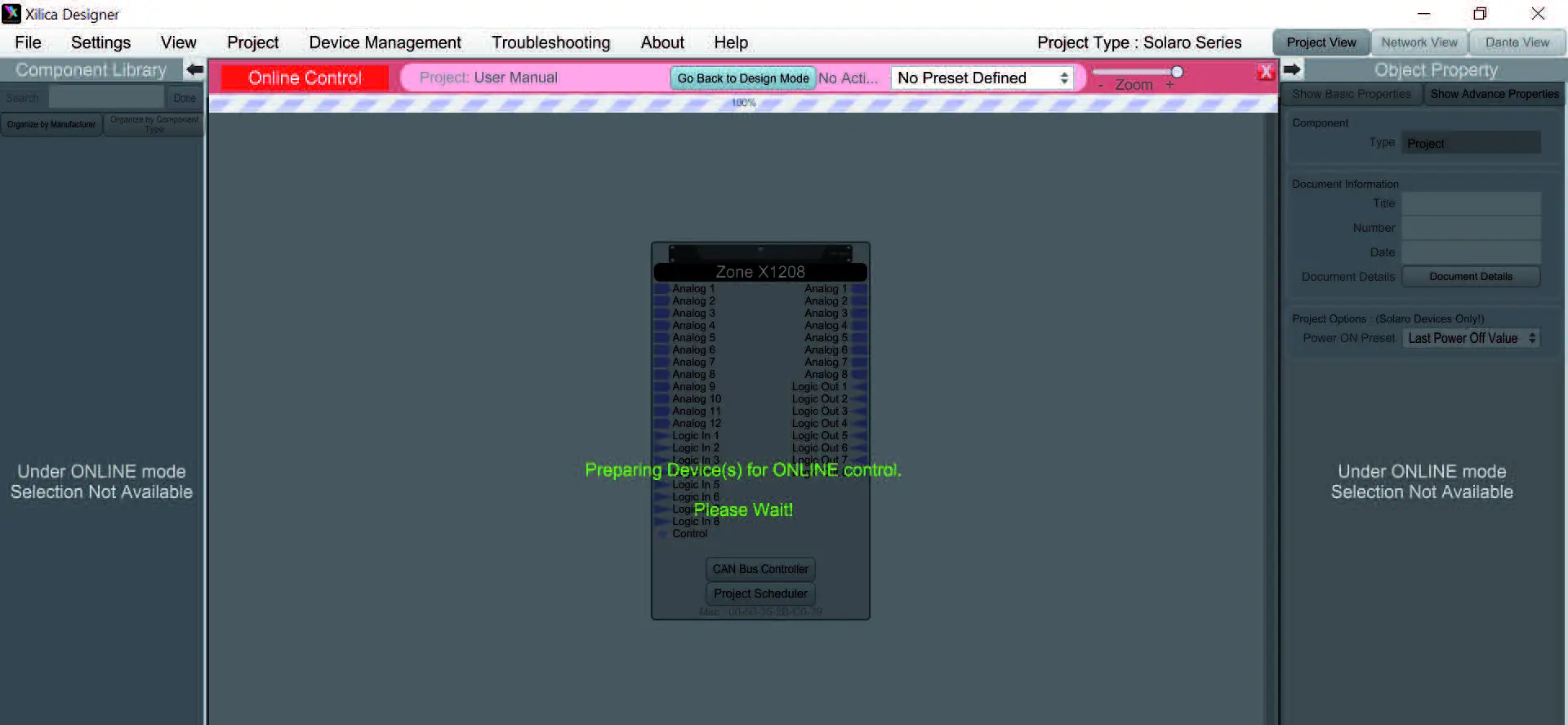
Task: Click the document Title field
Action: (1471, 203)
